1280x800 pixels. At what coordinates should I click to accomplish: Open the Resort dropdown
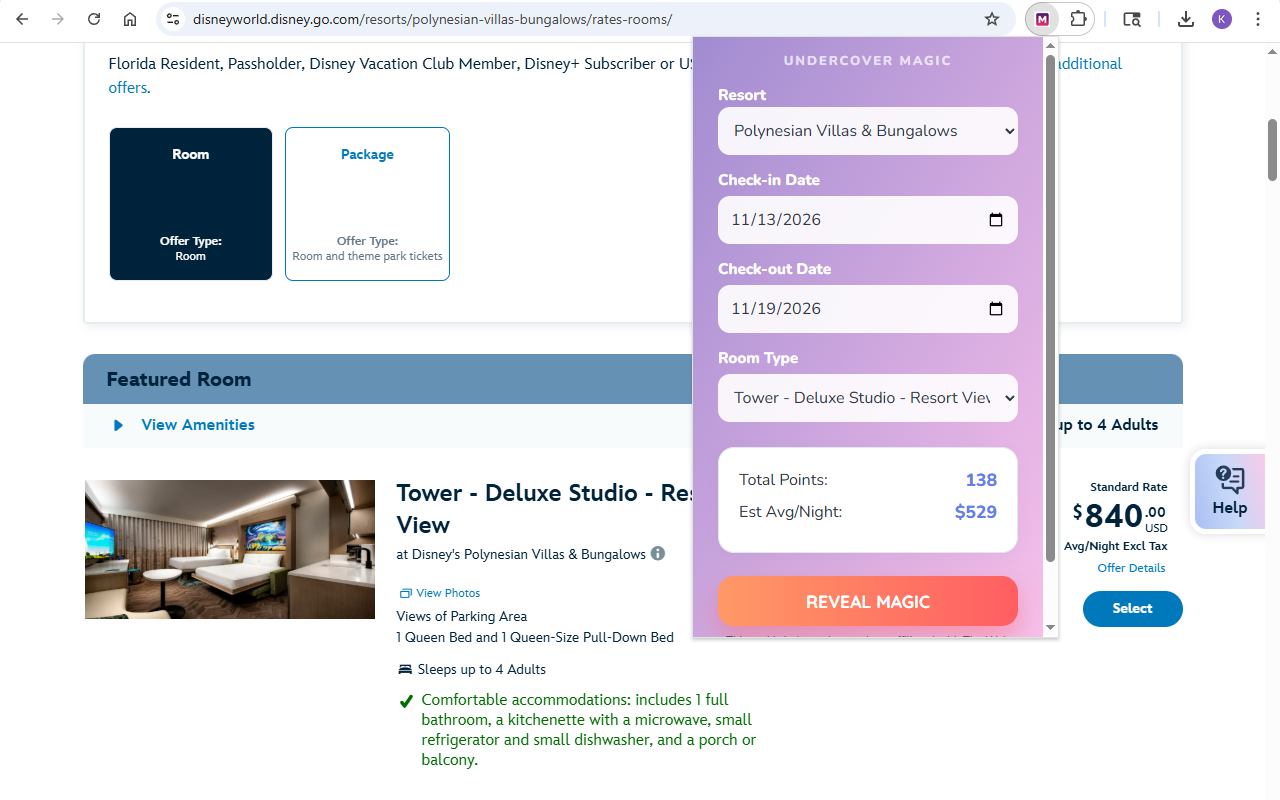pos(867,131)
